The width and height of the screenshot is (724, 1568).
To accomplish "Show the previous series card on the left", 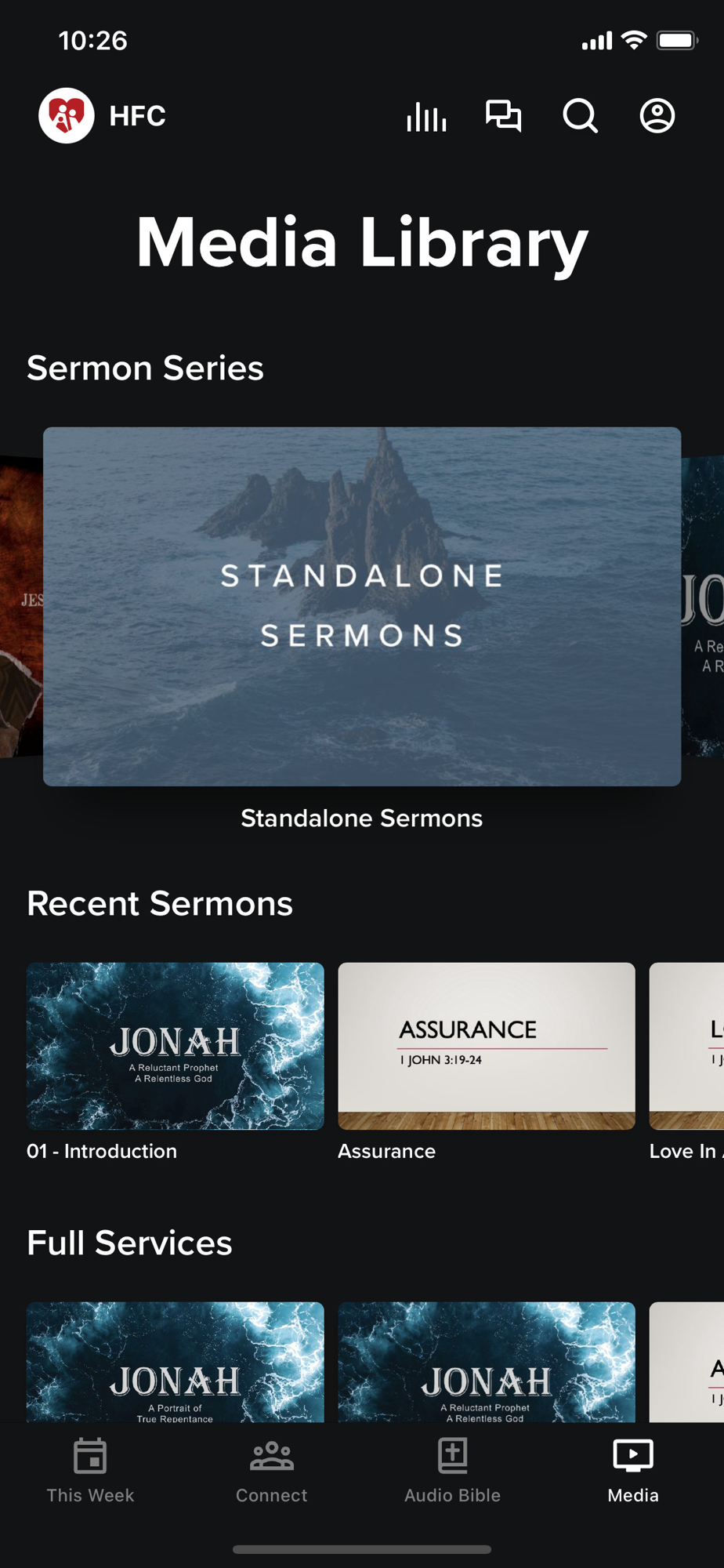I will 21,607.
